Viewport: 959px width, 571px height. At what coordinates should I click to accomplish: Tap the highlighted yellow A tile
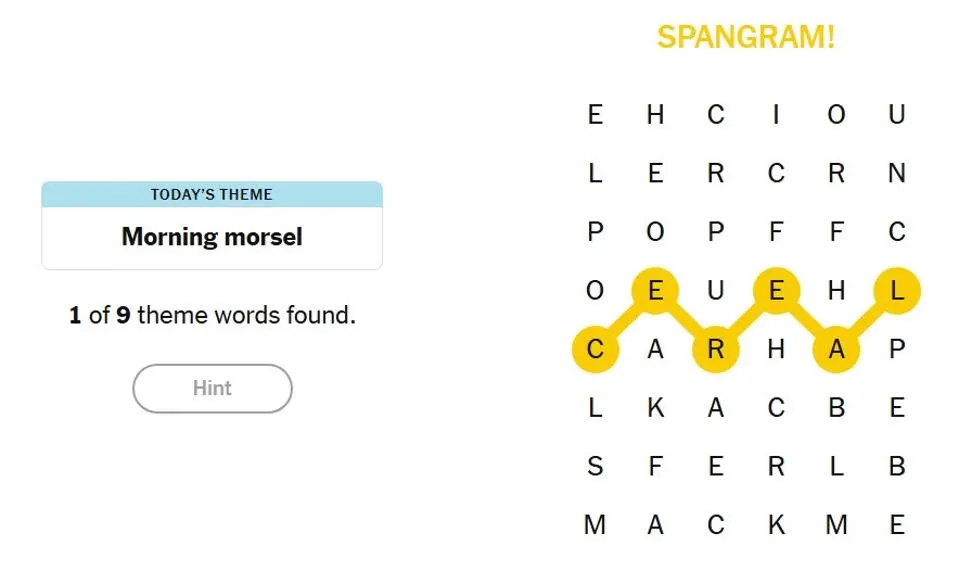pyautogui.click(x=836, y=349)
